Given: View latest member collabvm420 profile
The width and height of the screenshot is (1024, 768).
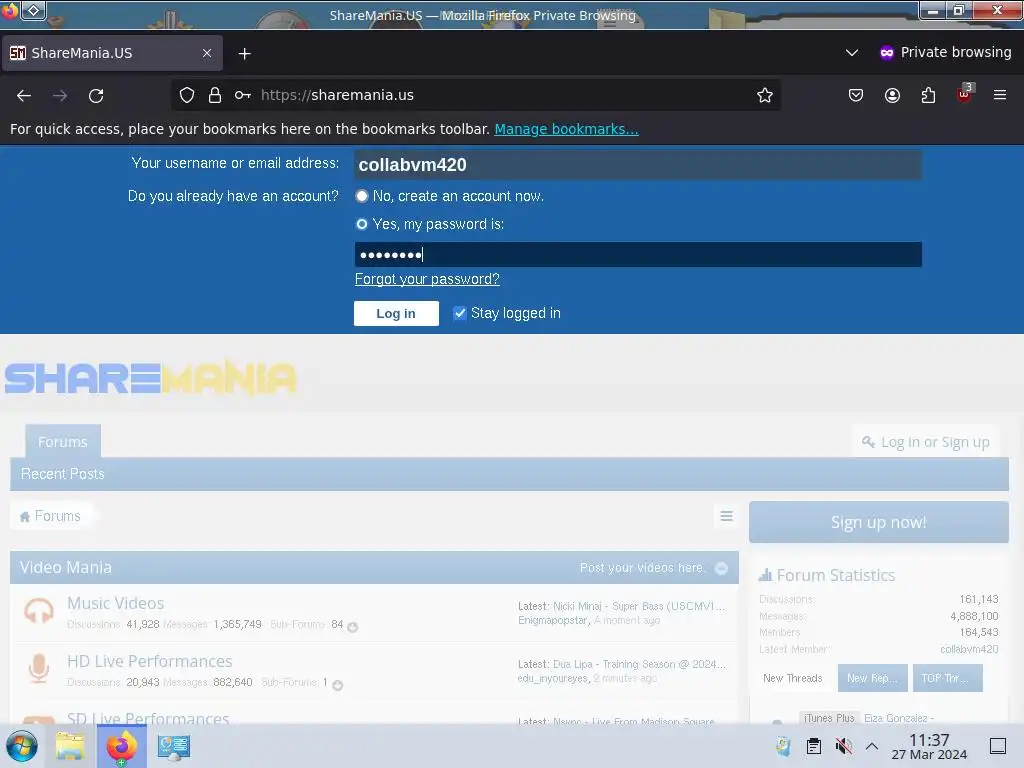Looking at the screenshot, I should coord(969,649).
